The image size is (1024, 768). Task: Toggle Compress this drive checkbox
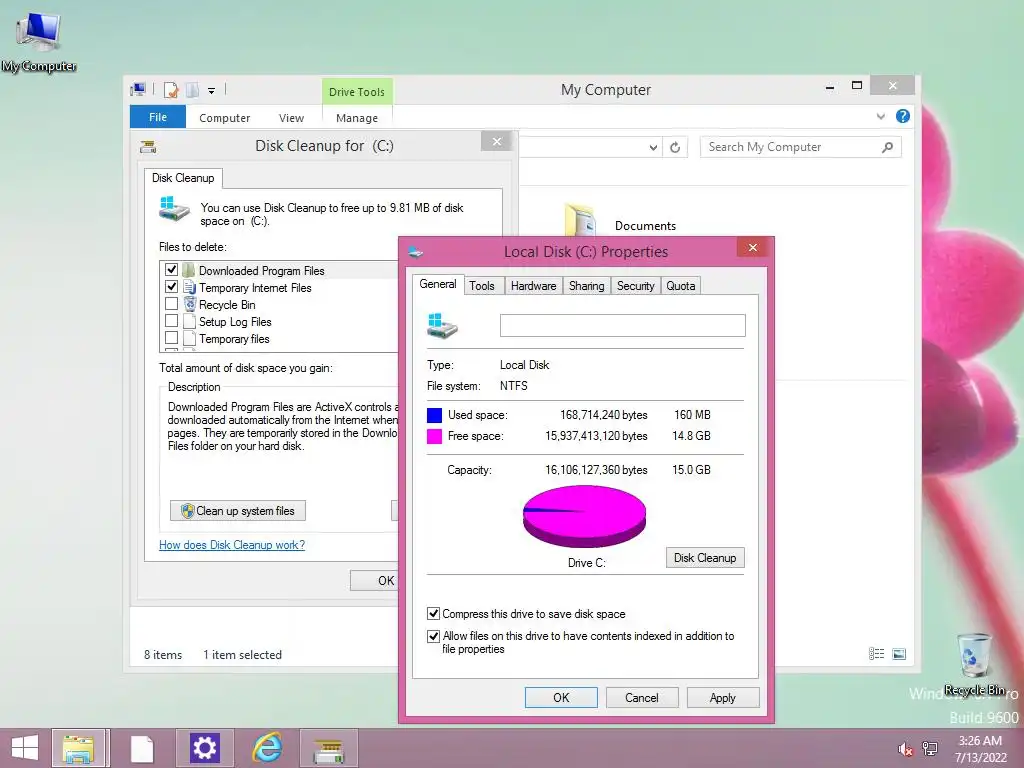coord(433,613)
